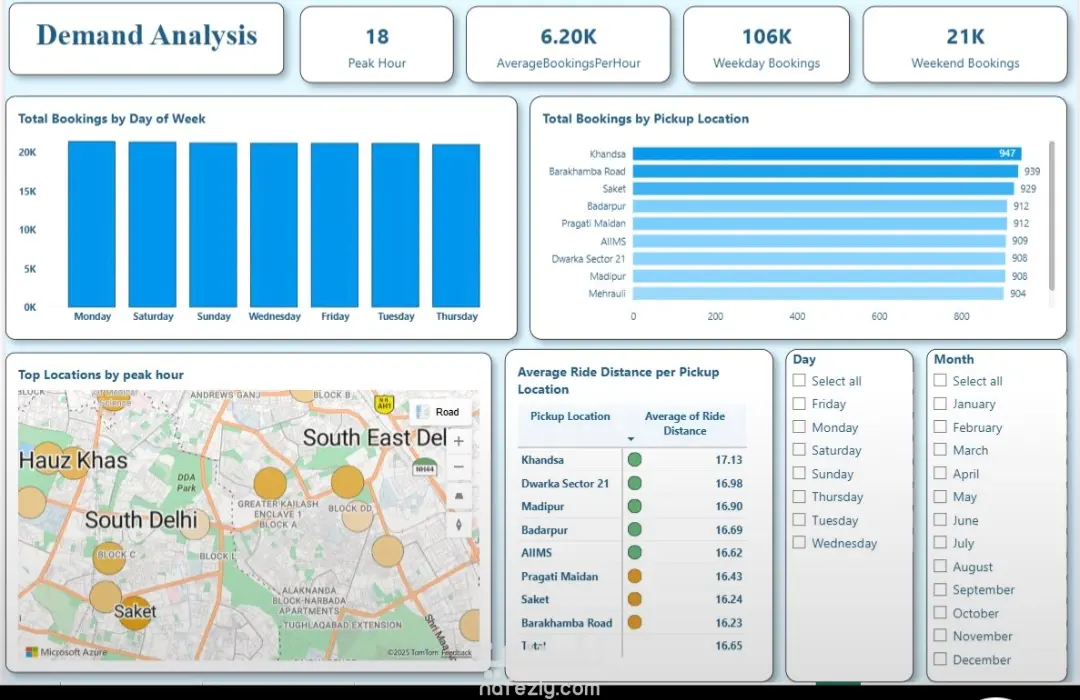Select the Khandsa bar showing 947
The image size is (1080, 700).
tap(827, 154)
